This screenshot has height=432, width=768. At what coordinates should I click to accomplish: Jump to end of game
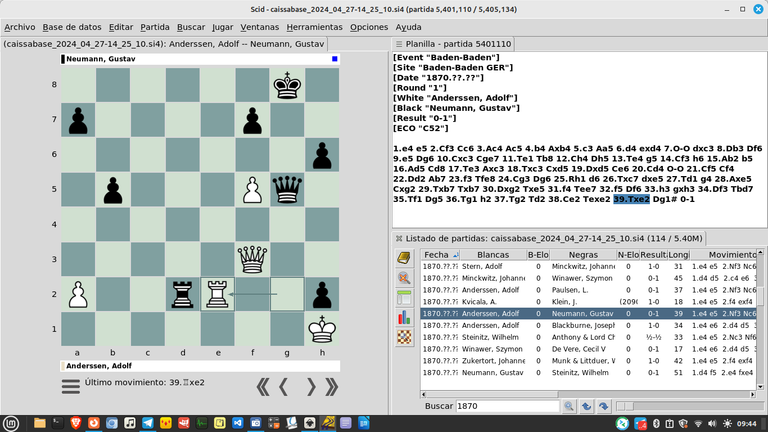click(x=332, y=387)
